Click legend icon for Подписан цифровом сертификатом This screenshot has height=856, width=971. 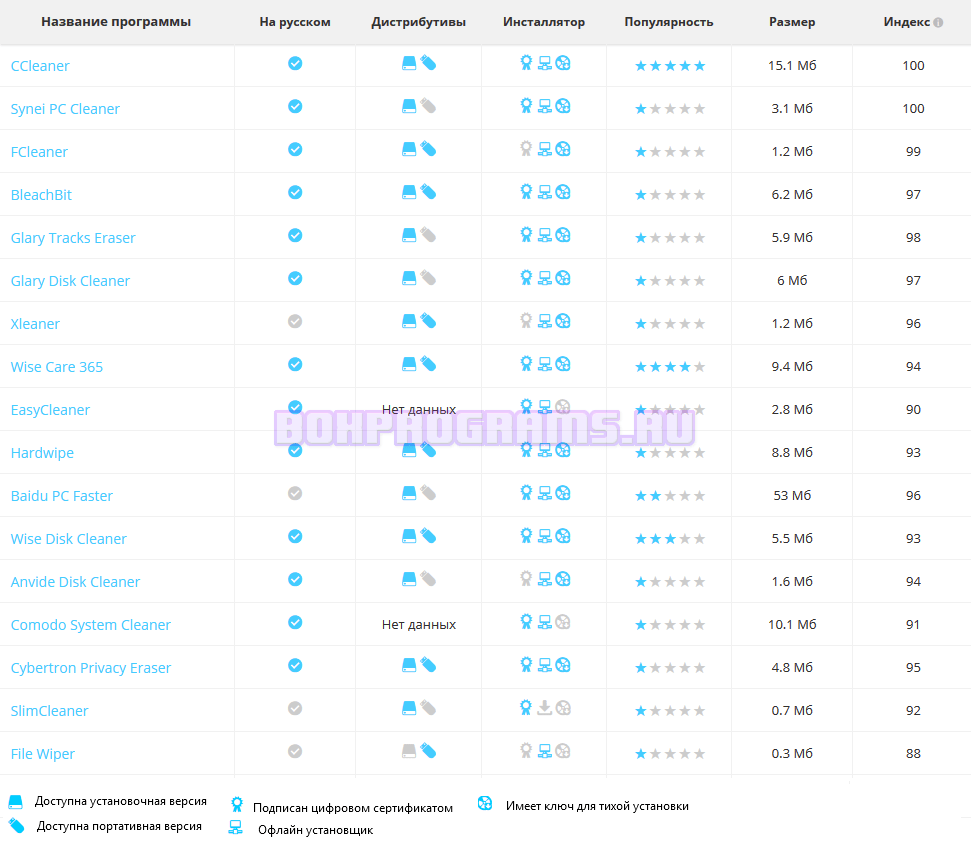(237, 805)
